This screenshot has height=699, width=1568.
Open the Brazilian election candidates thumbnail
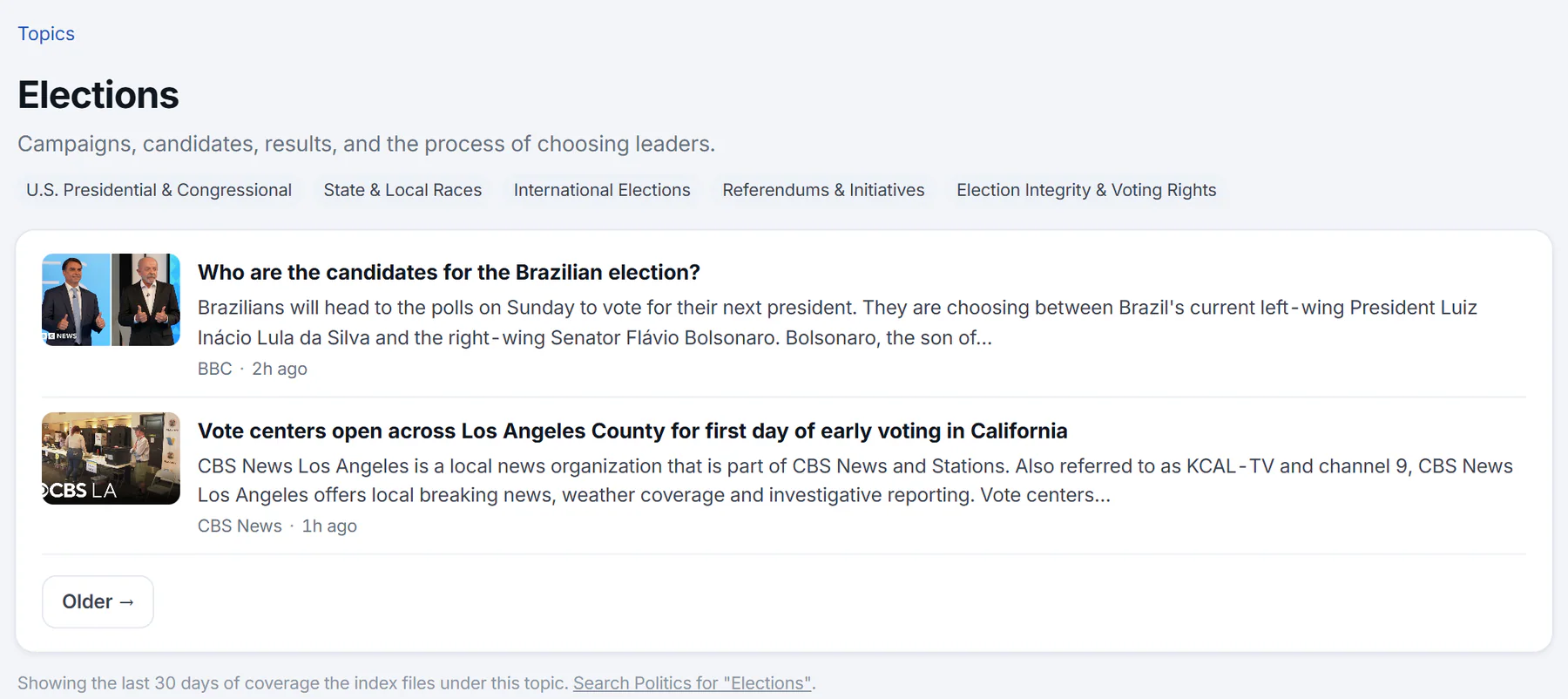pyautogui.click(x=111, y=300)
